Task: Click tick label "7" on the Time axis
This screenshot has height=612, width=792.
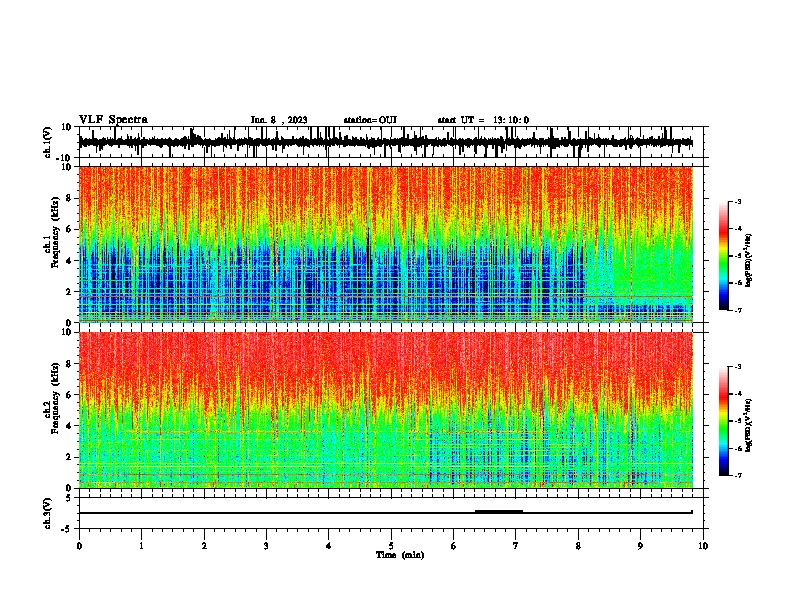Action: pyautogui.click(x=516, y=546)
